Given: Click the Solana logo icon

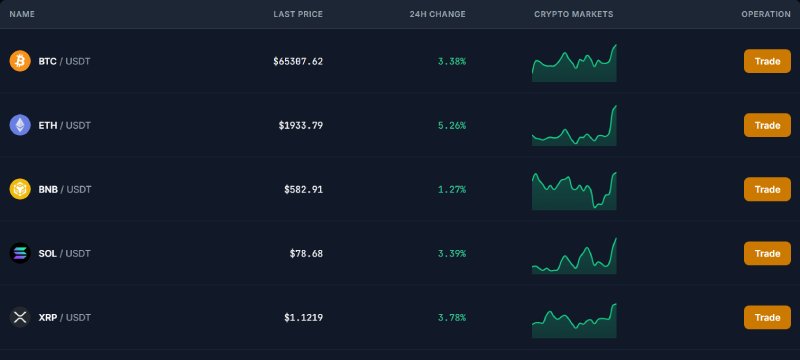Looking at the screenshot, I should [x=20, y=253].
